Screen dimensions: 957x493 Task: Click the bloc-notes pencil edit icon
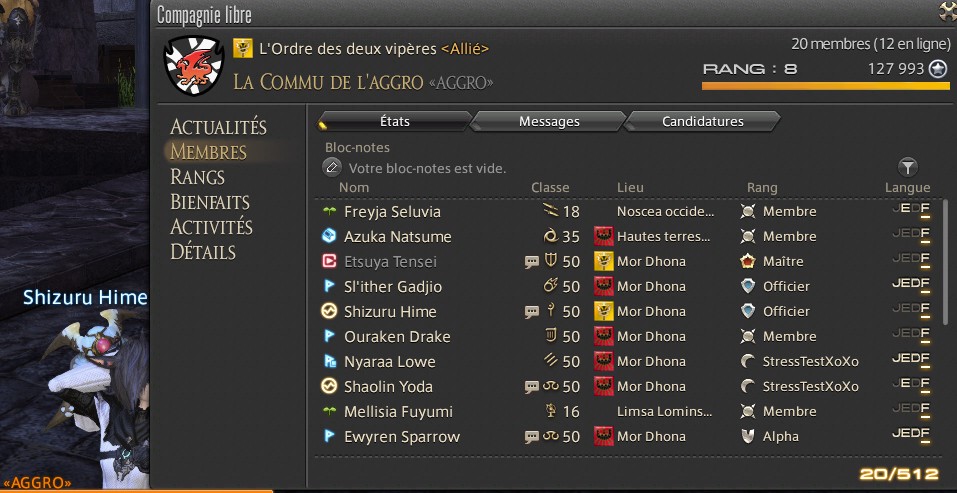pyautogui.click(x=331, y=167)
